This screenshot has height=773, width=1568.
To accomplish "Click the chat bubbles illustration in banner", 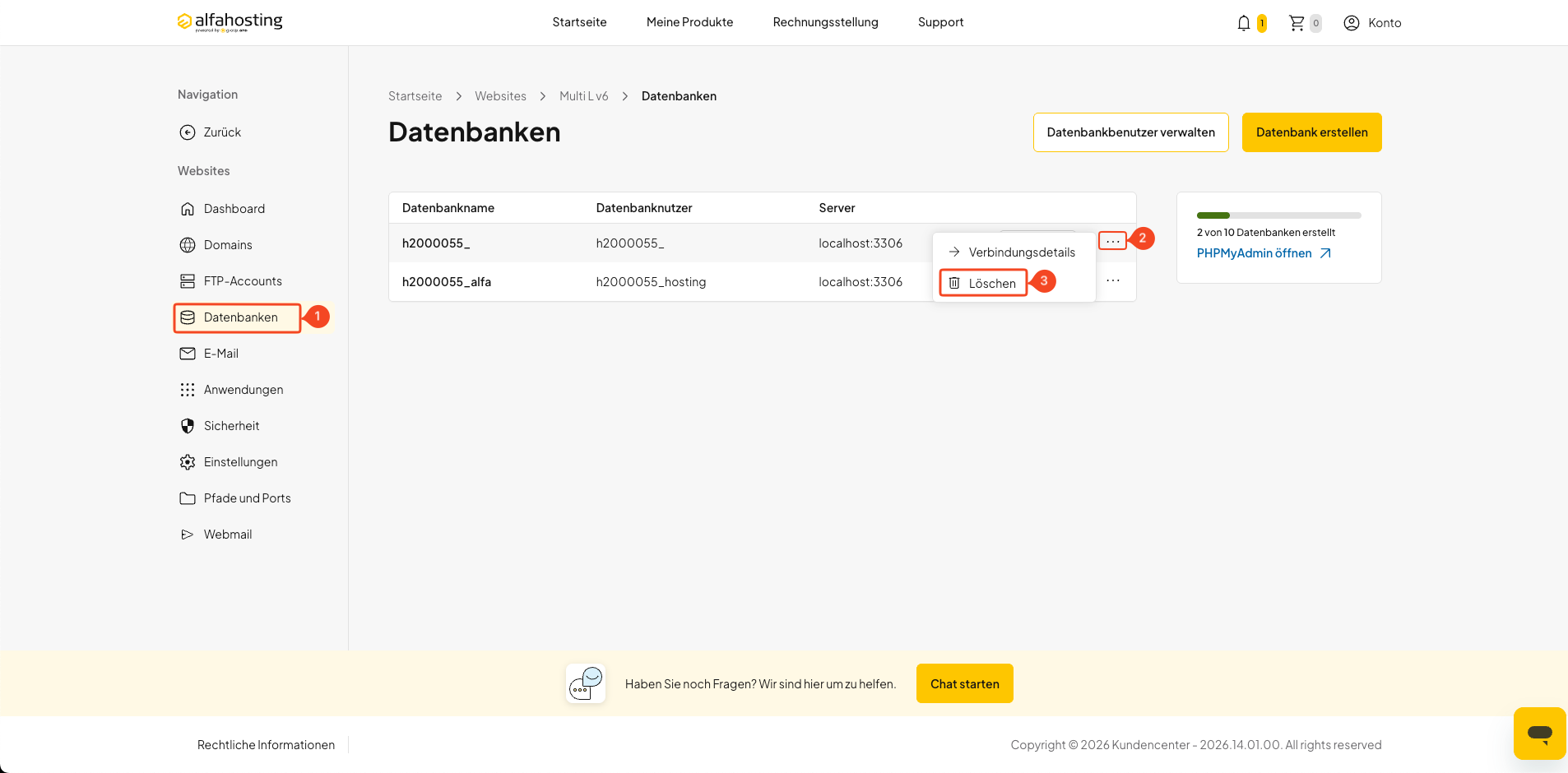I will [x=586, y=683].
